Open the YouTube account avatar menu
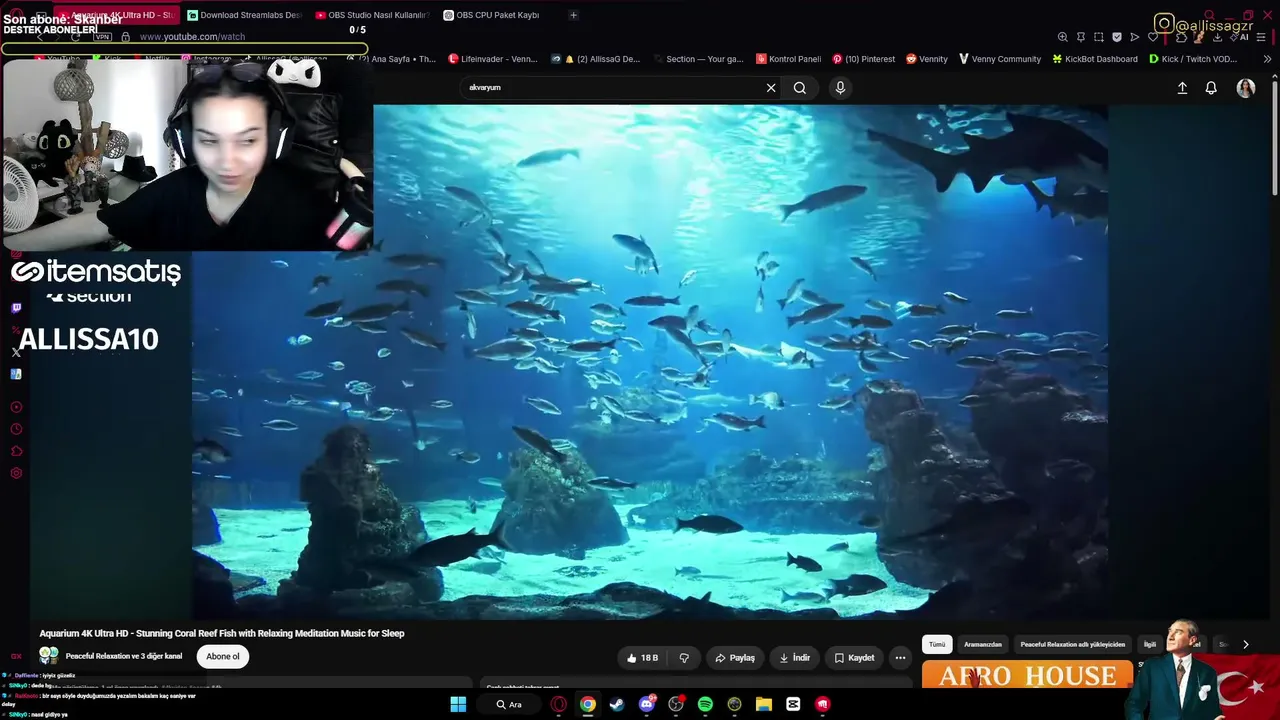Image resolution: width=1280 pixels, height=720 pixels. pyautogui.click(x=1246, y=88)
